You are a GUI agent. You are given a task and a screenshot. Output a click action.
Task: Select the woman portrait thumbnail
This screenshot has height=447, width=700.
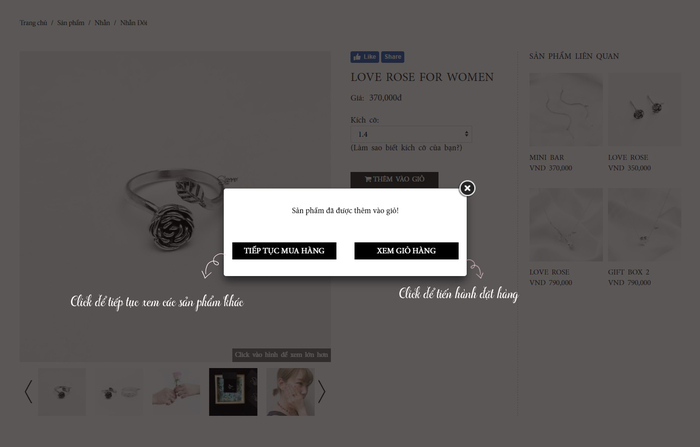pyautogui.click(x=291, y=392)
